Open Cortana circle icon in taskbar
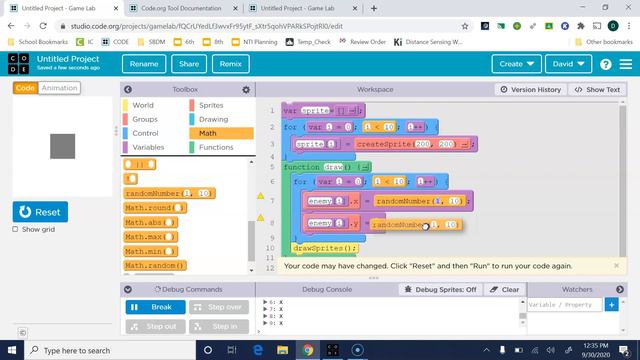The width and height of the screenshot is (640, 360). click(208, 350)
